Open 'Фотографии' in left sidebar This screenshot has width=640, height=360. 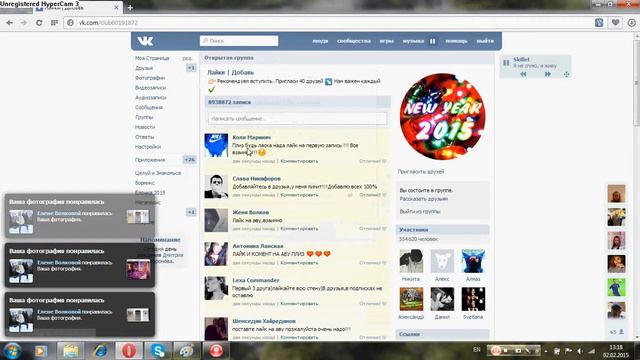[150, 78]
